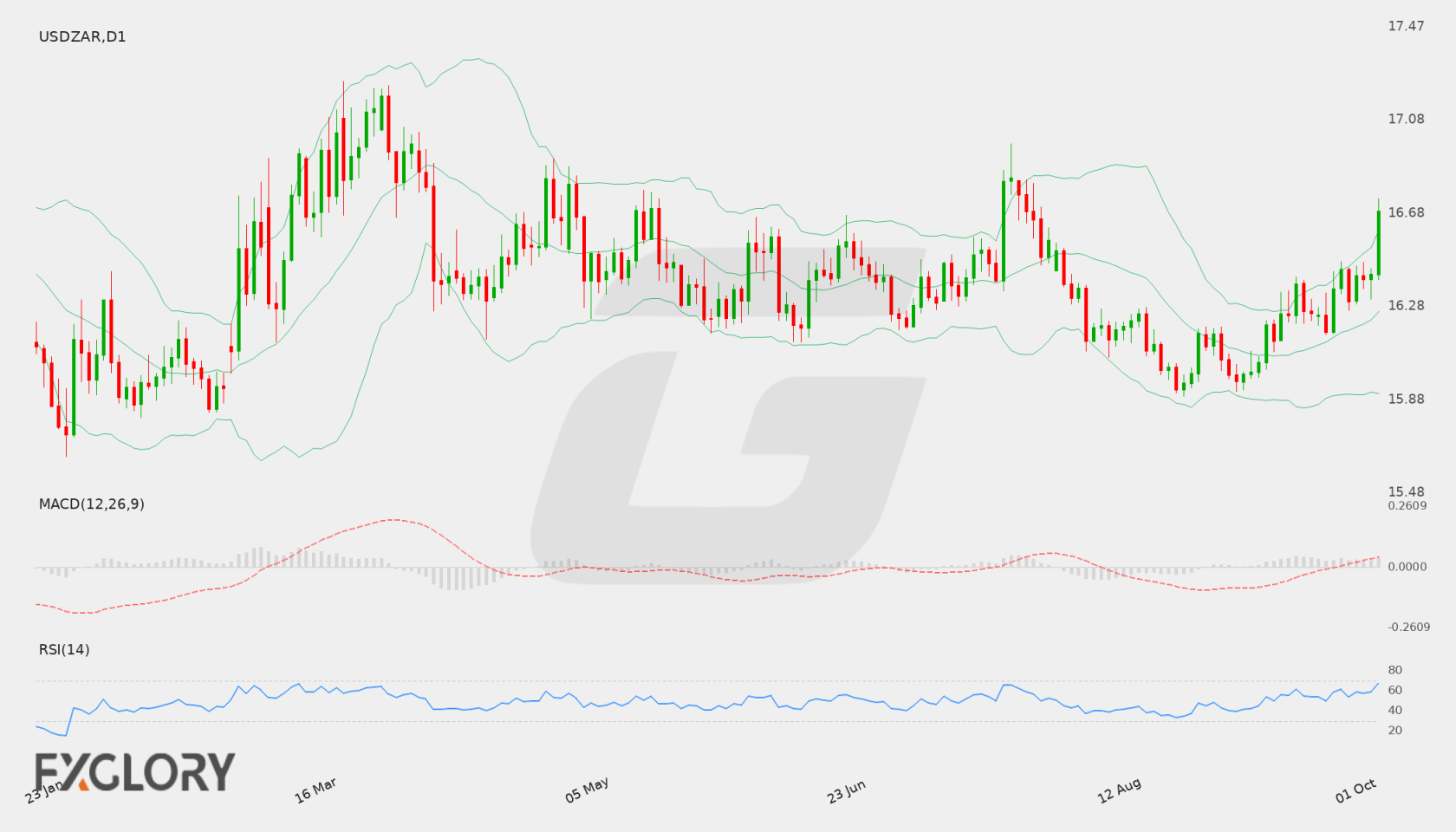Click the 15.48 price axis label
This screenshot has height=832, width=1456.
coord(1406,491)
